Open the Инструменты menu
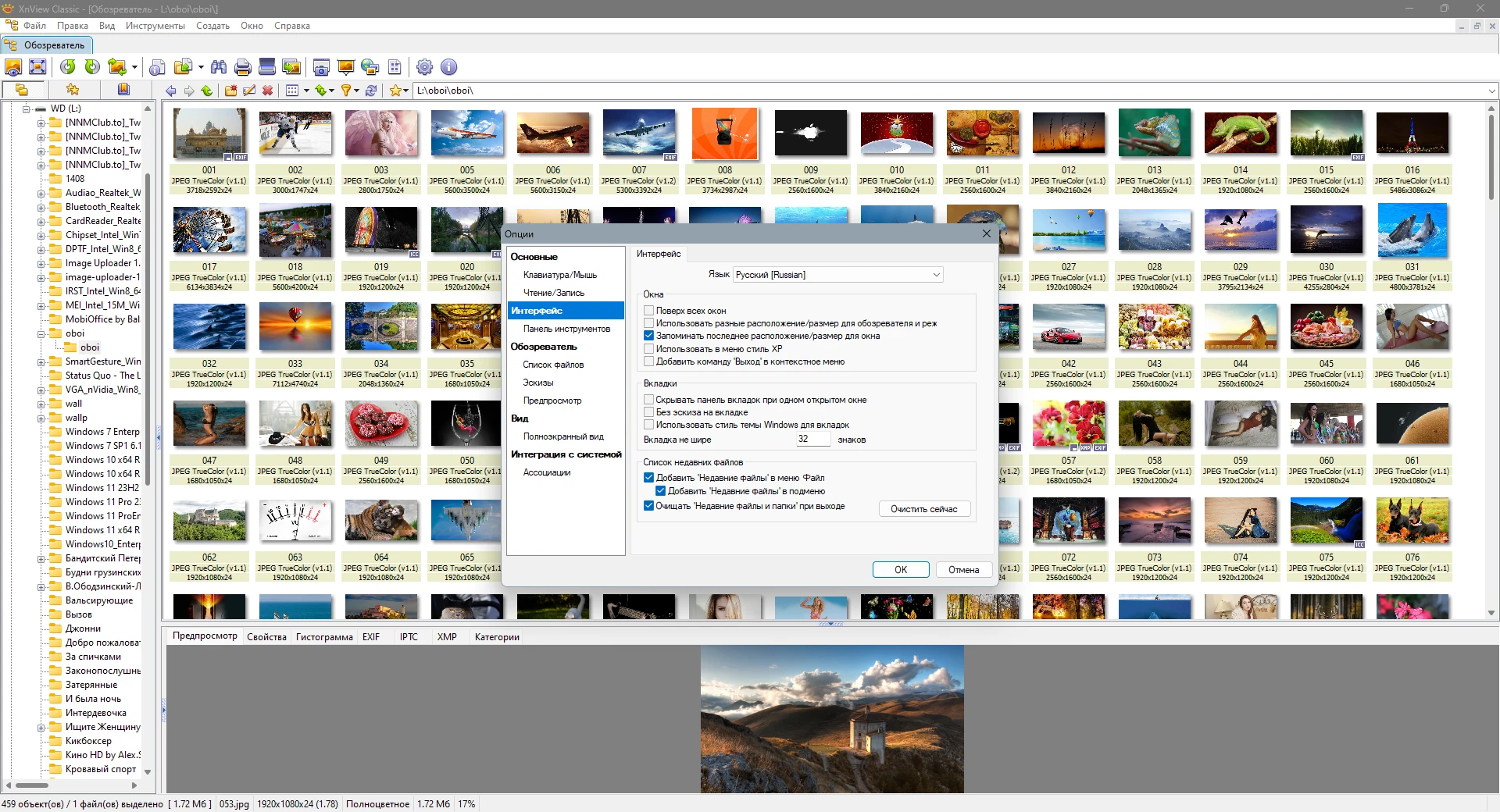 (155, 26)
